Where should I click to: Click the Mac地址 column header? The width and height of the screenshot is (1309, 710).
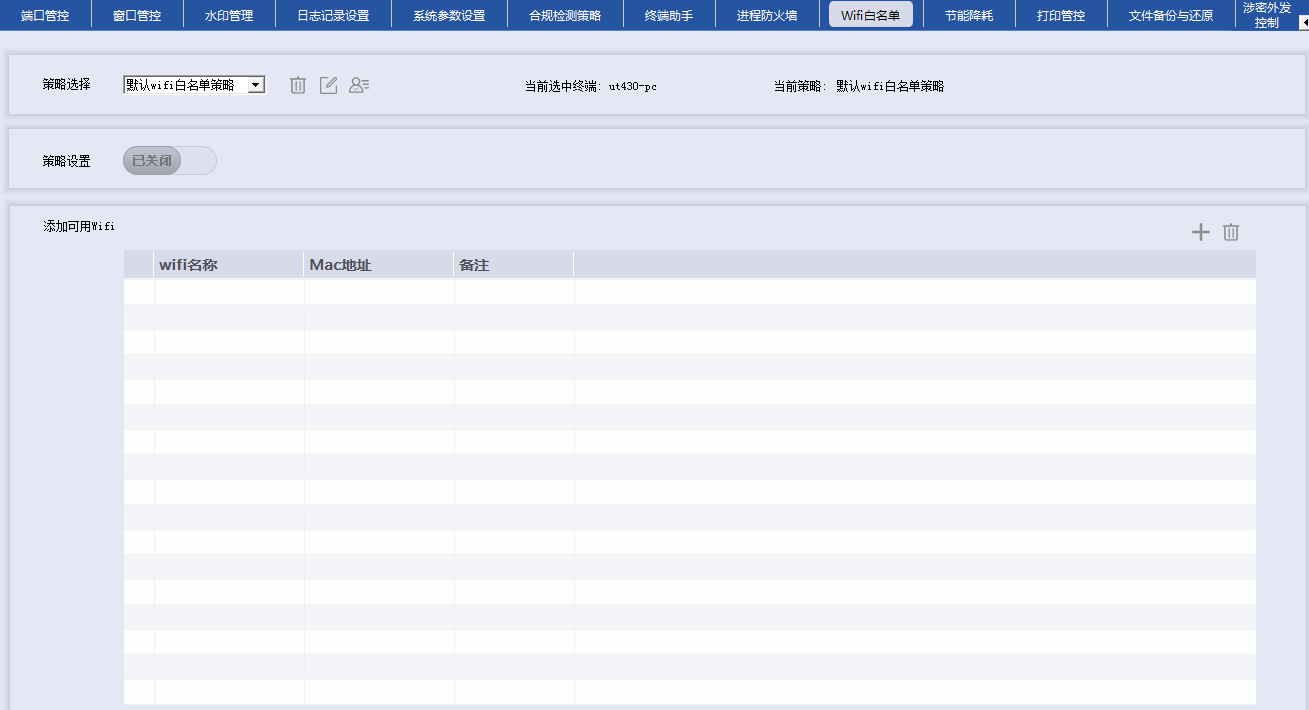pos(379,265)
